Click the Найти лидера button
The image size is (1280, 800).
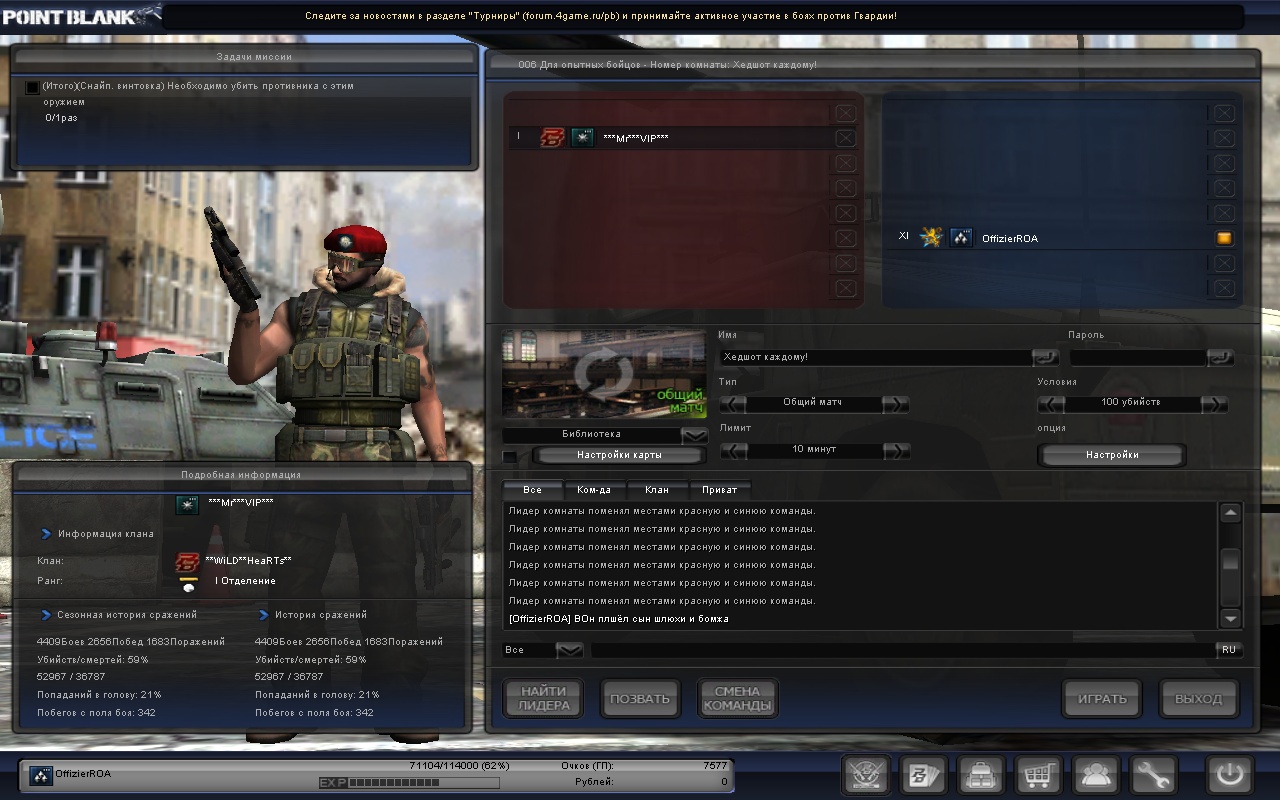pyautogui.click(x=543, y=698)
